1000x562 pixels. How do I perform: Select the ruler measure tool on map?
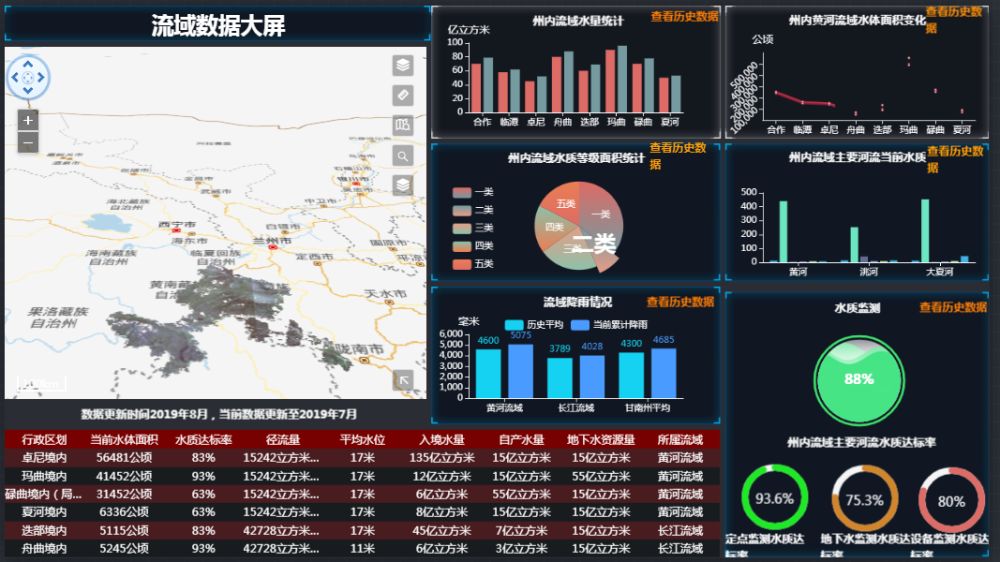pyautogui.click(x=402, y=95)
